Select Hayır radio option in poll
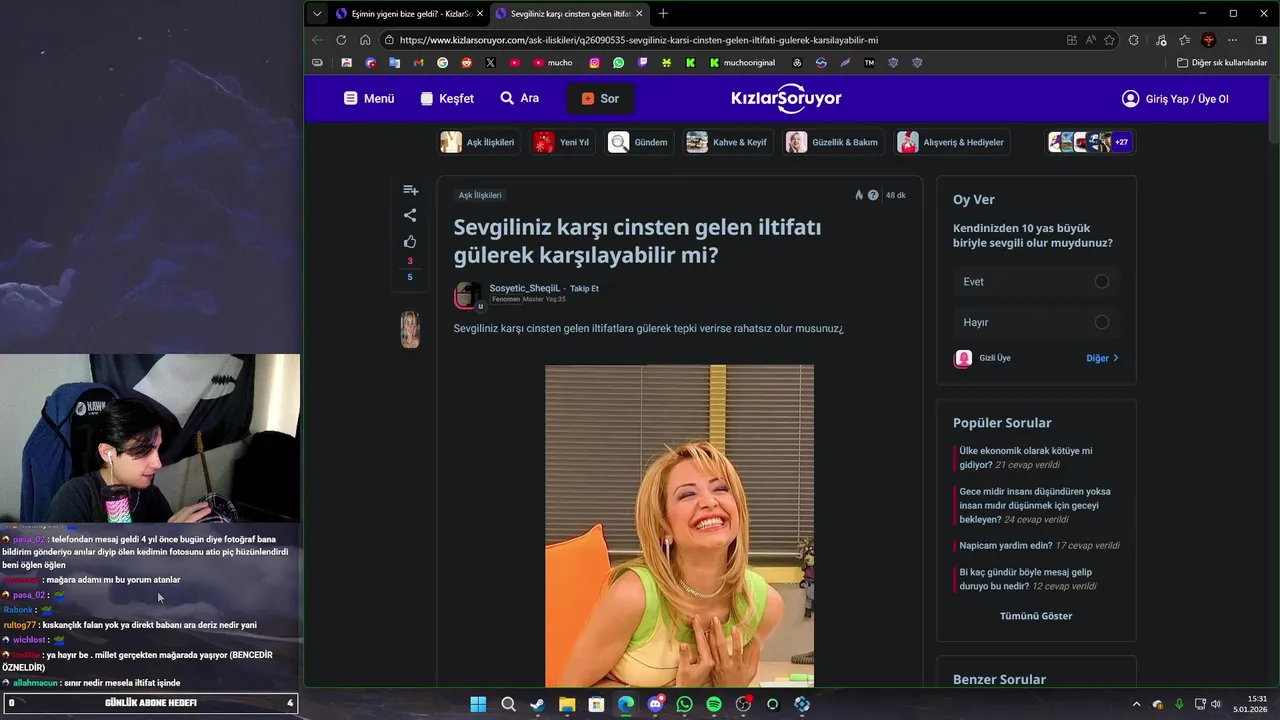The height and width of the screenshot is (720, 1280). (x=1101, y=322)
